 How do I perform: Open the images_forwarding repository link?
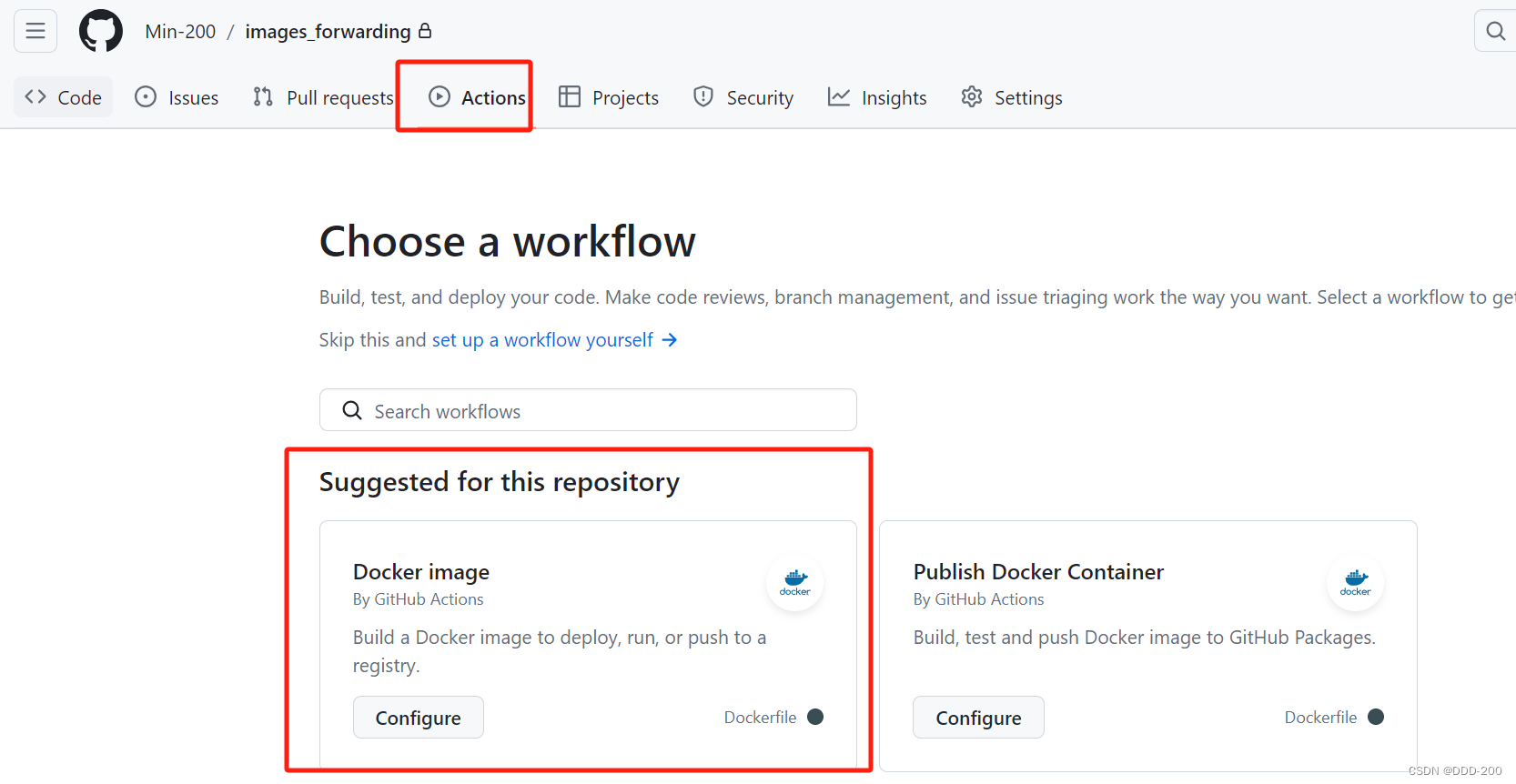(x=328, y=32)
